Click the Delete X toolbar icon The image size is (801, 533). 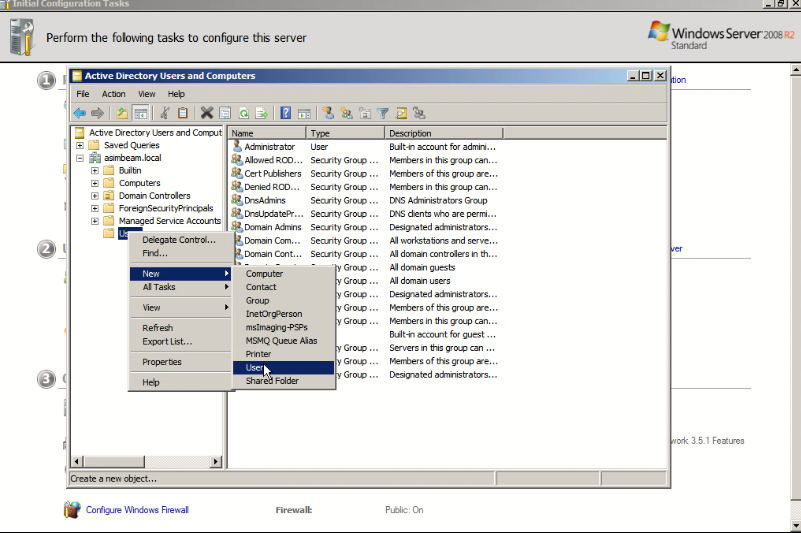[206, 113]
